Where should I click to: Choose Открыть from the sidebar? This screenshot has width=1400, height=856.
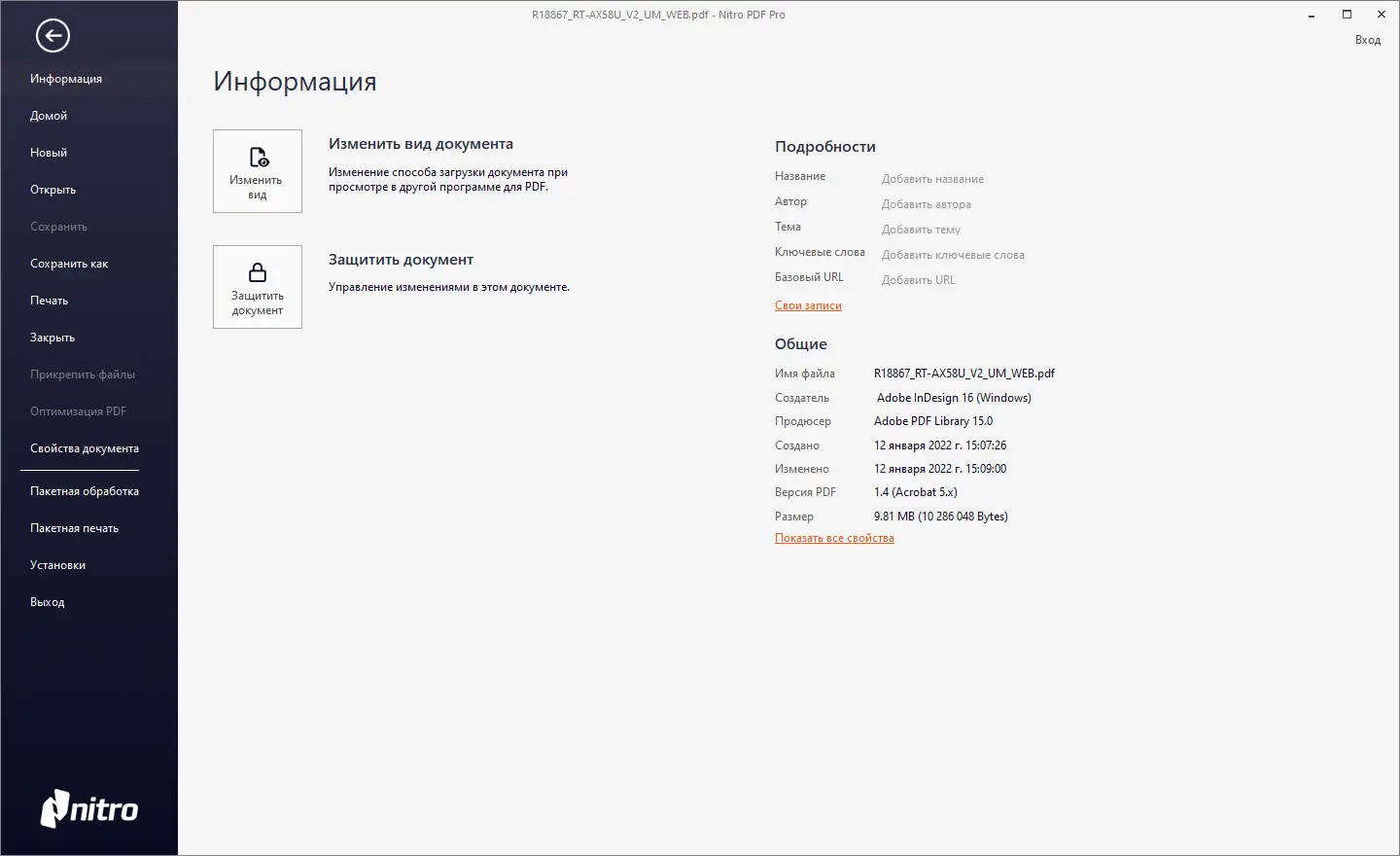[52, 190]
